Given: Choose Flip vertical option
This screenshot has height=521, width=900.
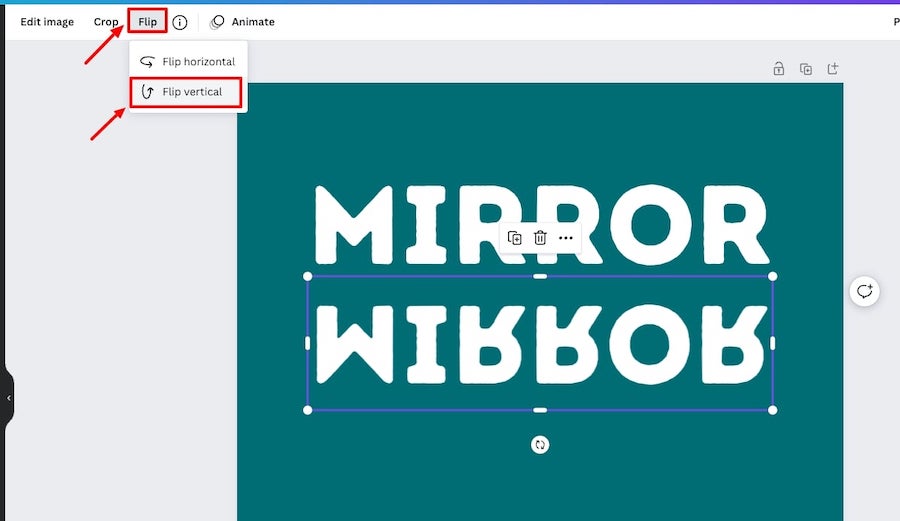Looking at the screenshot, I should 185,92.
